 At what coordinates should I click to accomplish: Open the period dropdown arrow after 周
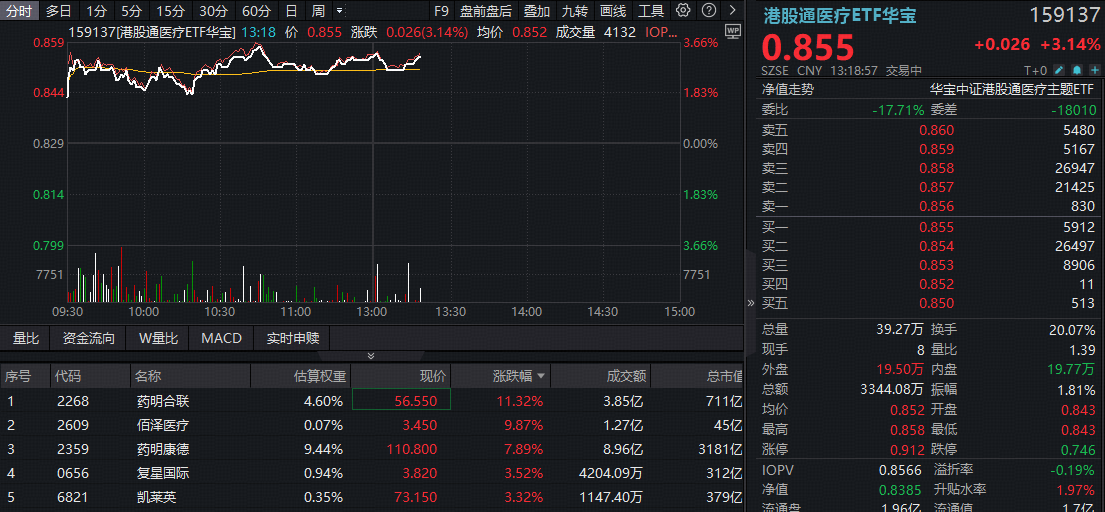coord(340,11)
